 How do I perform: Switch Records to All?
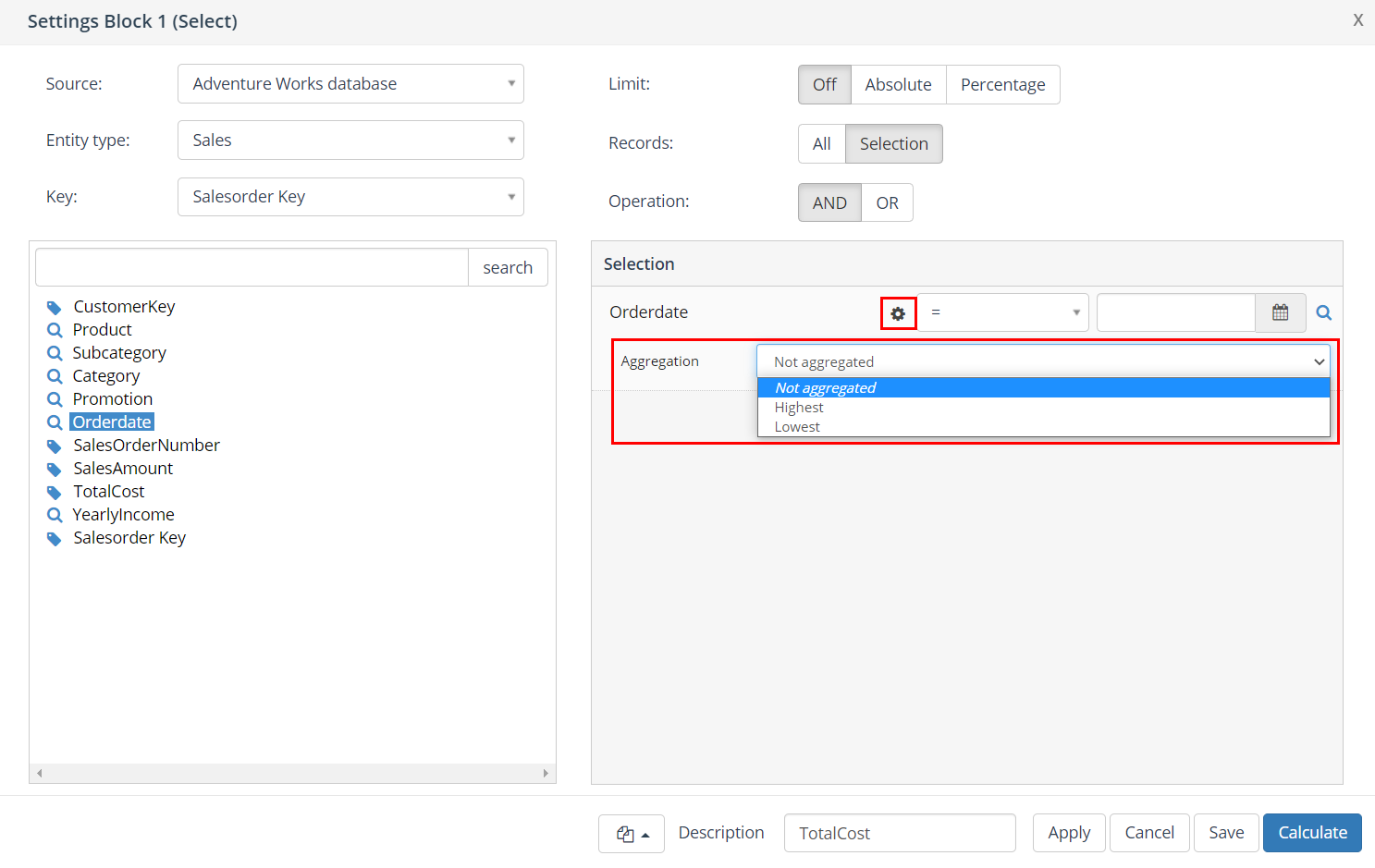point(821,144)
